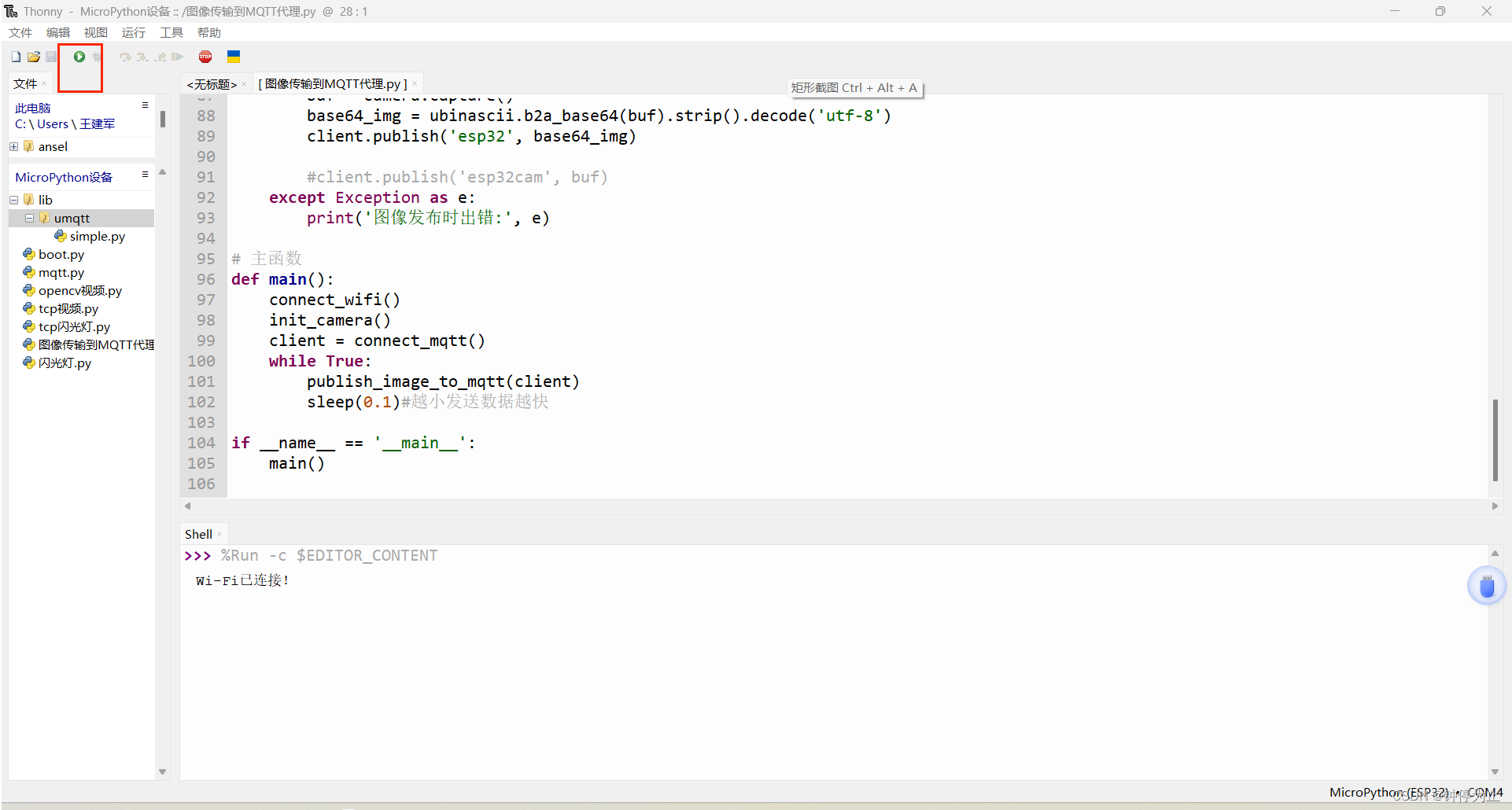This screenshot has width=1512, height=810.
Task: Select the ansel folder
Action: coord(53,146)
